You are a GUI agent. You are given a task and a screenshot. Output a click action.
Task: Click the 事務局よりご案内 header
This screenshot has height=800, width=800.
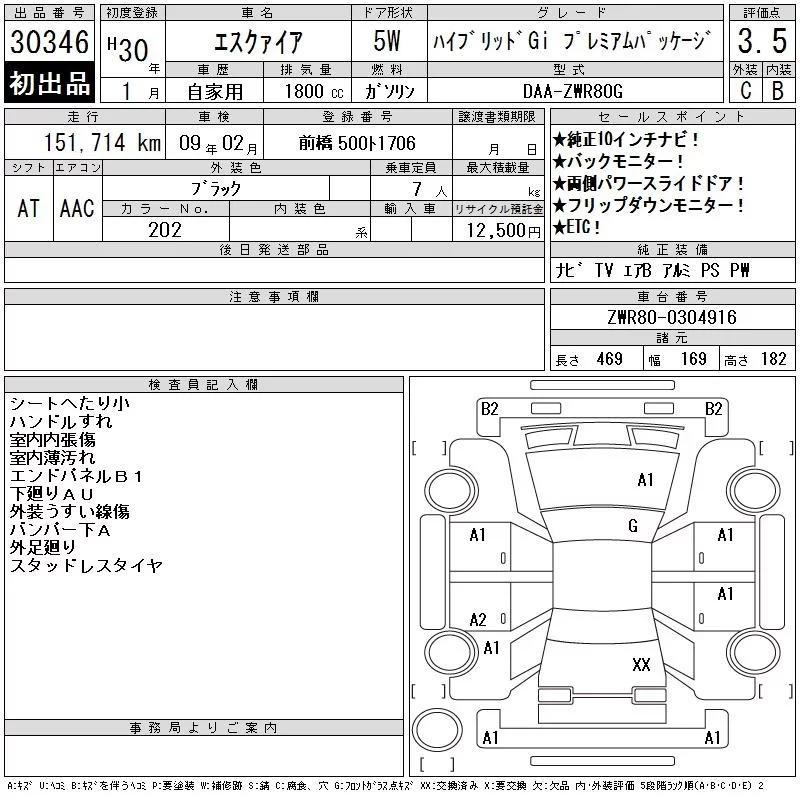[x=203, y=728]
